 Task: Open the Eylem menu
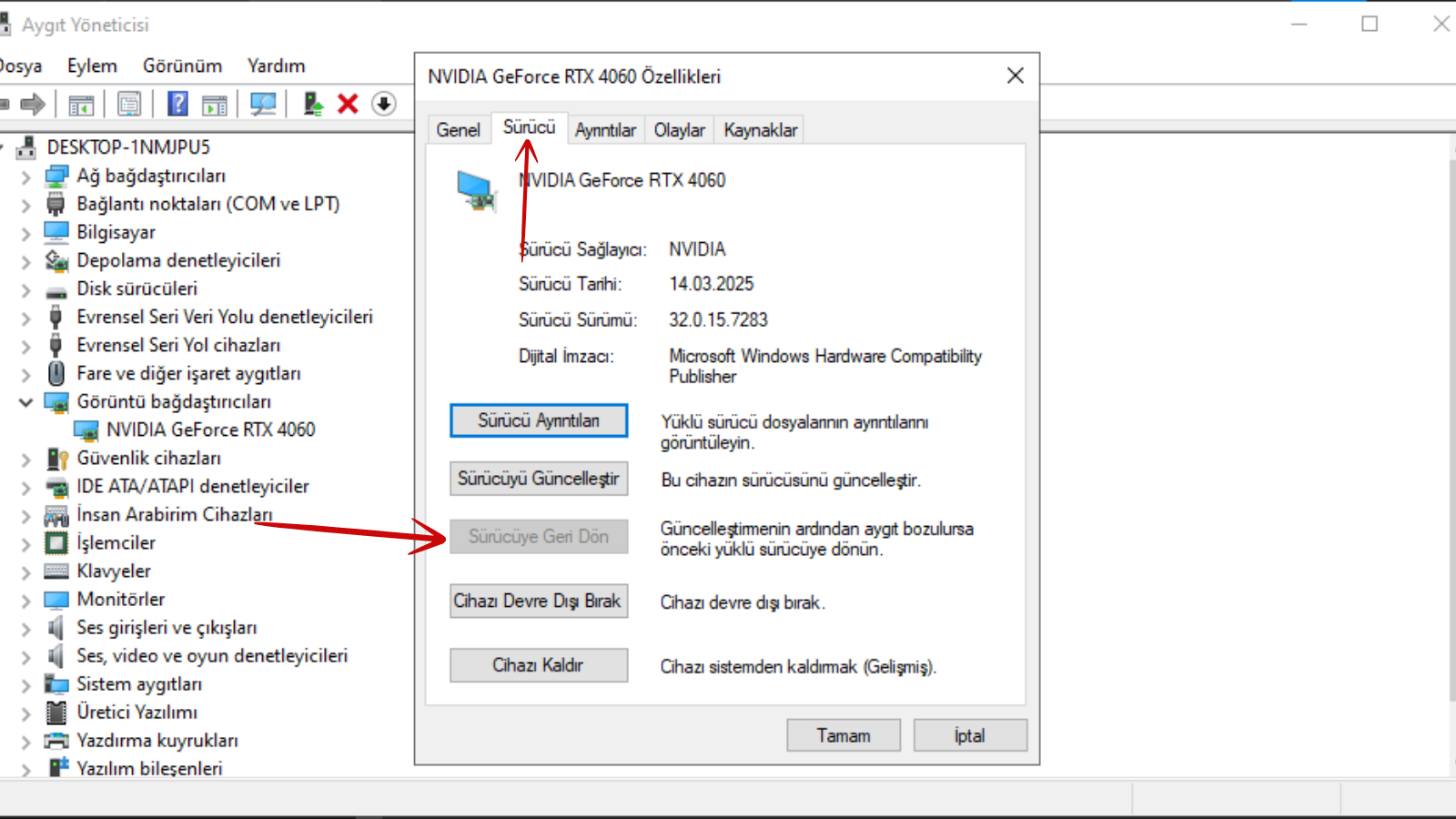92,66
